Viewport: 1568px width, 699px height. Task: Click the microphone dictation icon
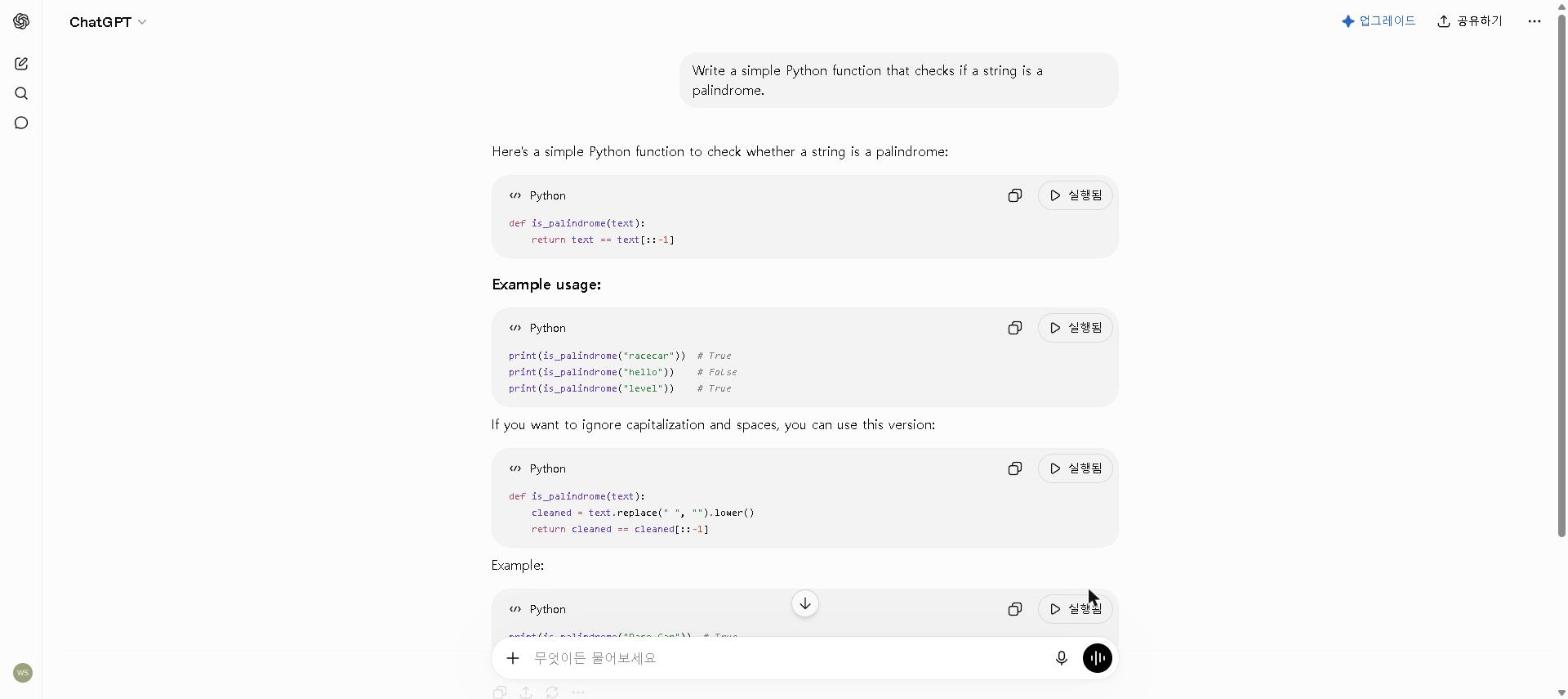pyautogui.click(x=1061, y=658)
